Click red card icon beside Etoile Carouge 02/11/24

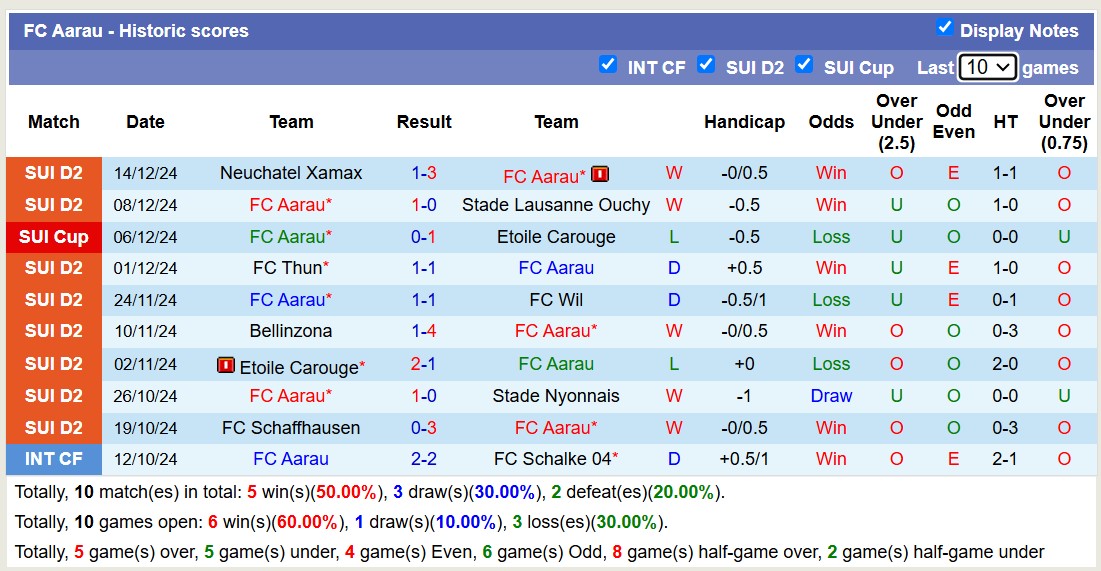[x=226, y=366]
